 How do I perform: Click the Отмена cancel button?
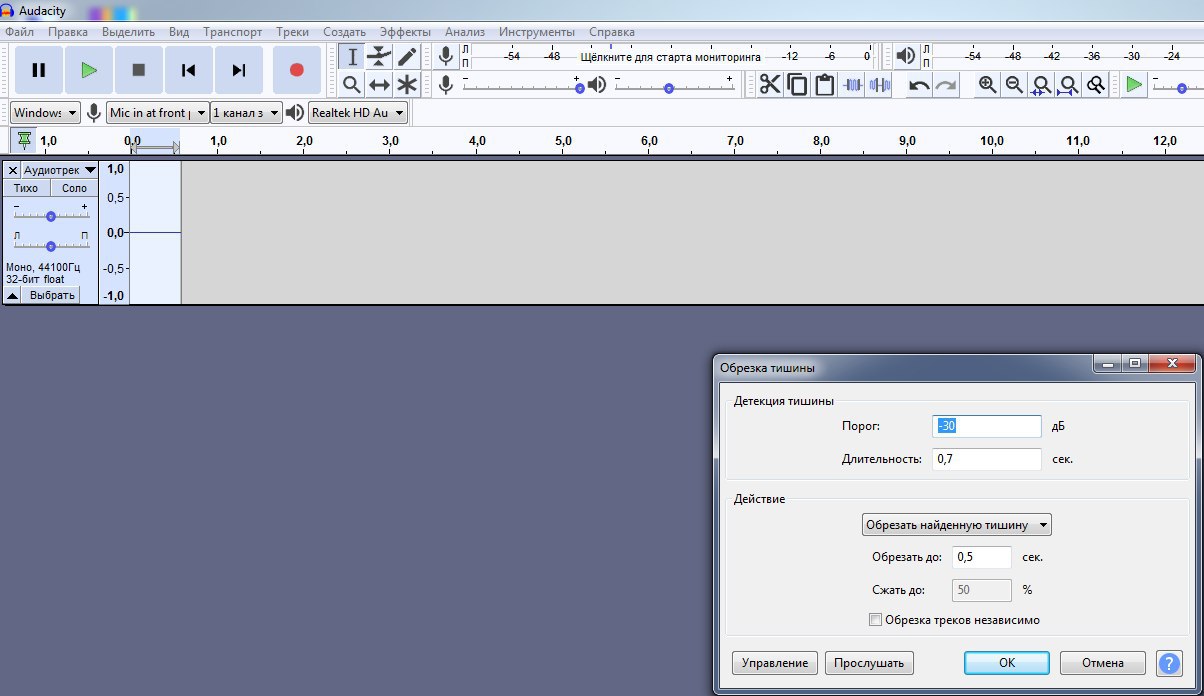point(1104,663)
